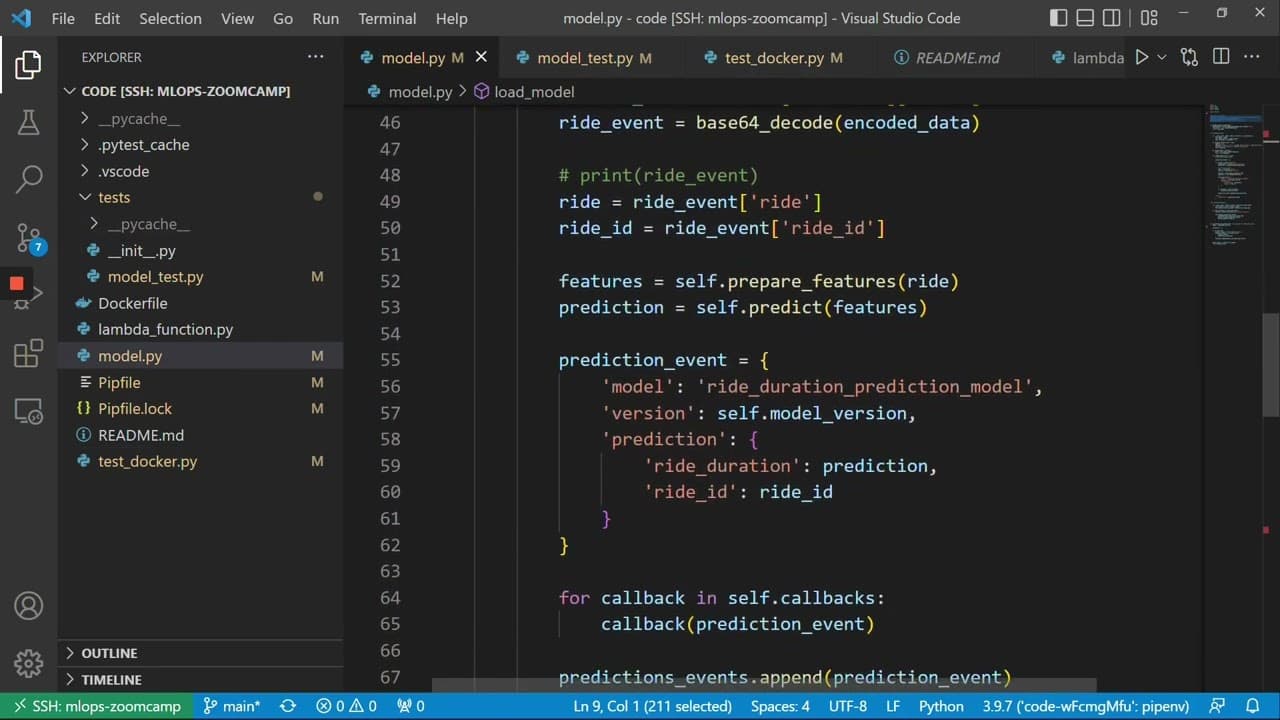Open the Accounts menu
Screen dimensions: 1280x720
click(x=28, y=605)
